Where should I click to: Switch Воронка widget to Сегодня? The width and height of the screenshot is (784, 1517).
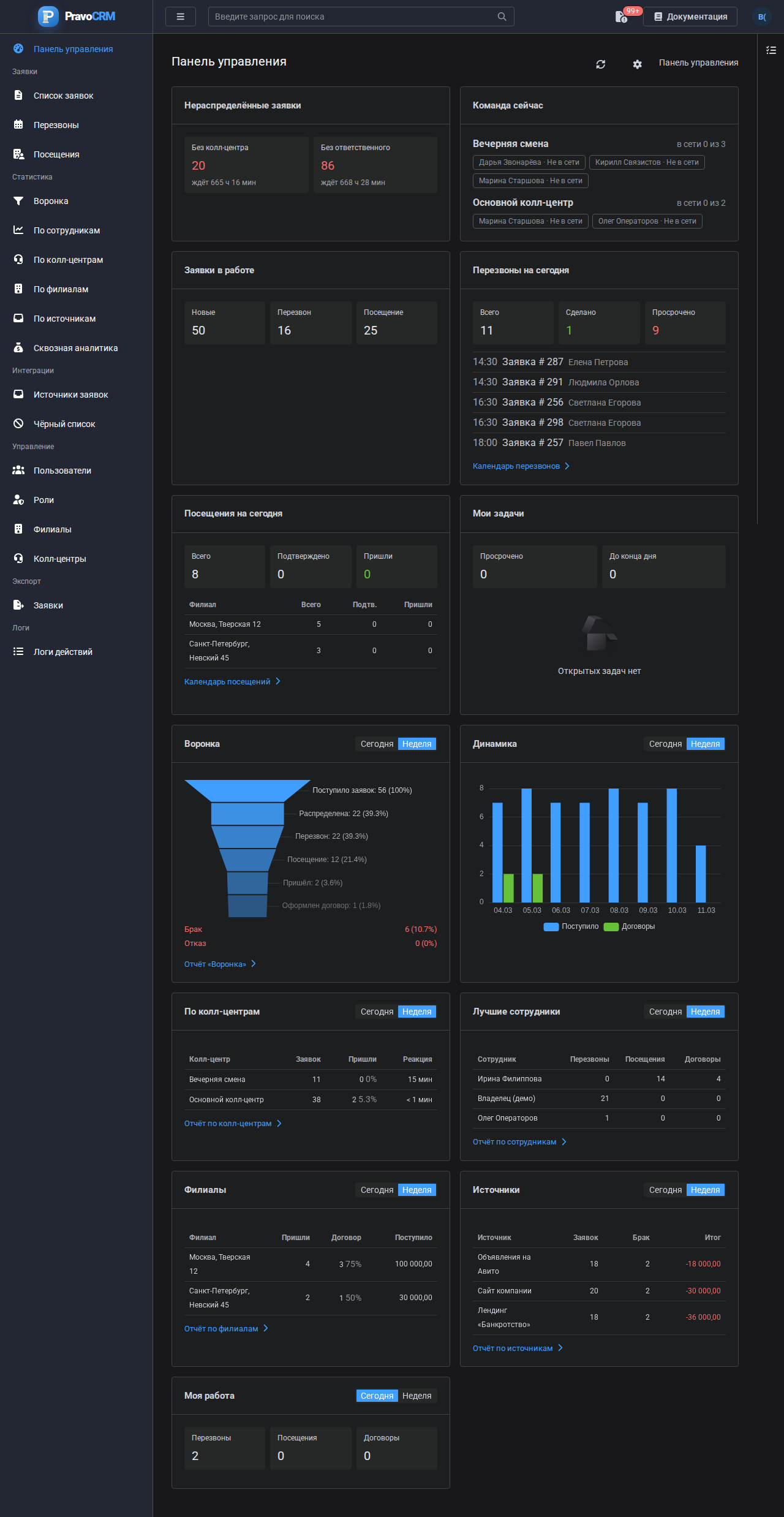377,744
